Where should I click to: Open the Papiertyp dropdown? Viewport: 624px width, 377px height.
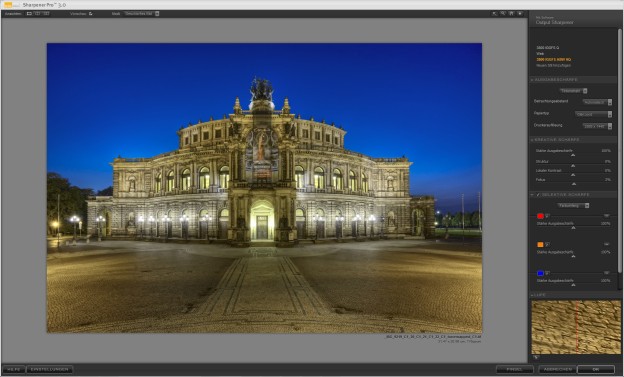[593, 114]
